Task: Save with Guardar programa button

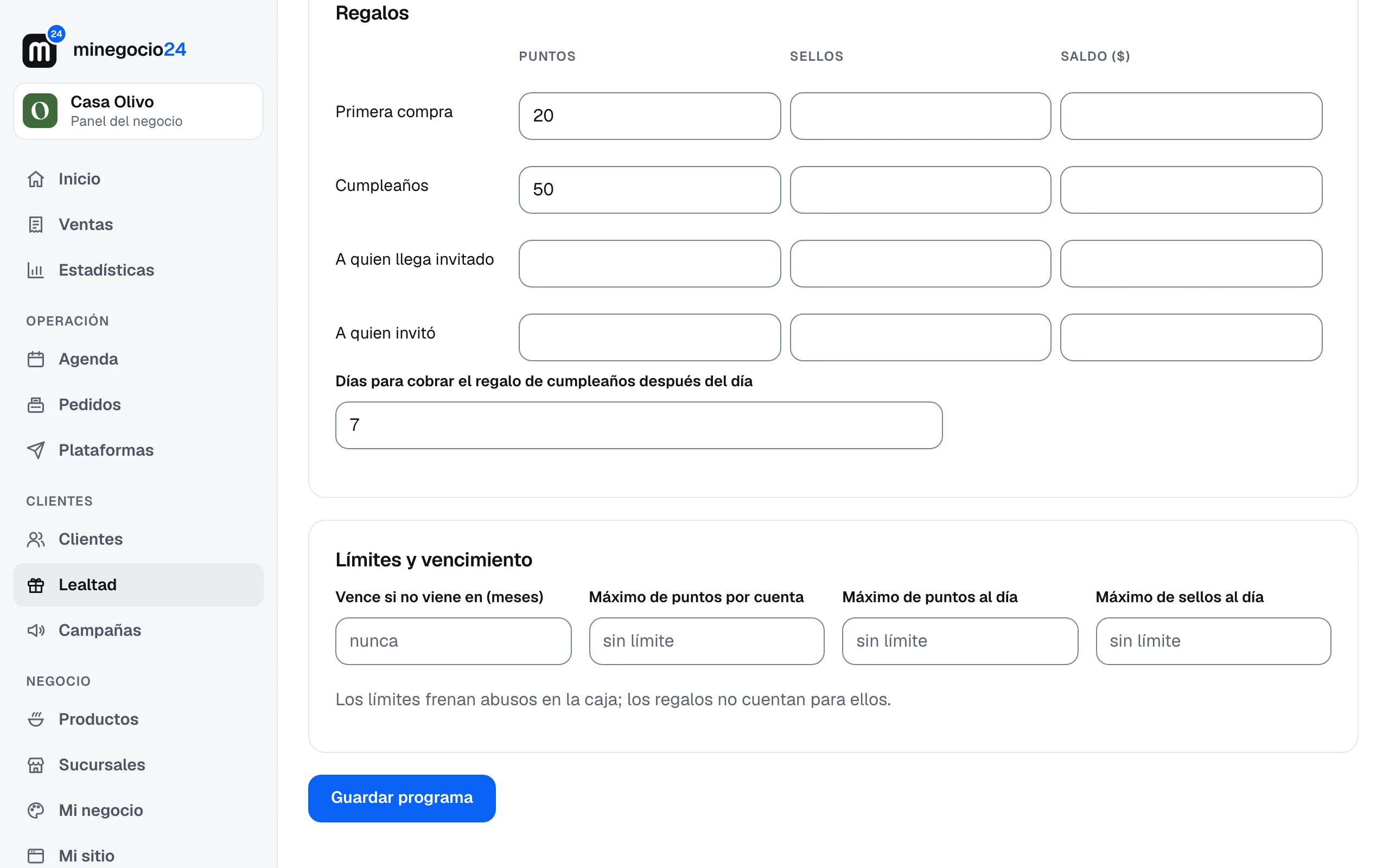Action: click(x=402, y=798)
